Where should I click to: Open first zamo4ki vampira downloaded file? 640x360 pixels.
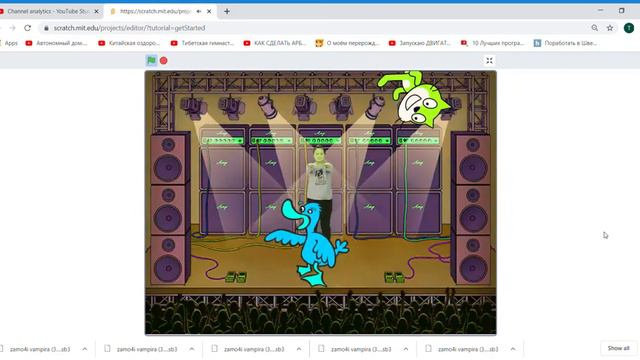40,349
